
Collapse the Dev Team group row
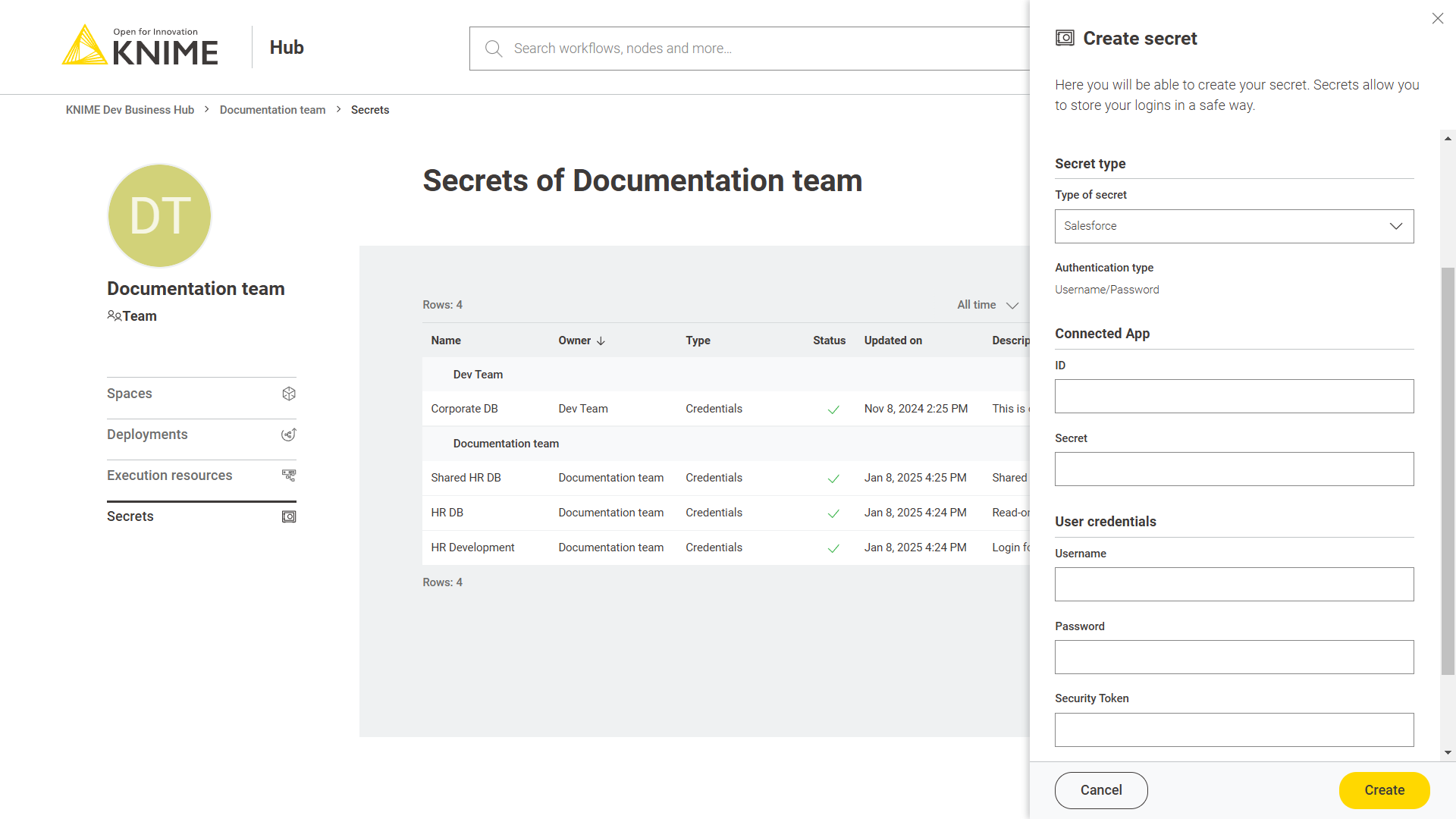pyautogui.click(x=478, y=375)
